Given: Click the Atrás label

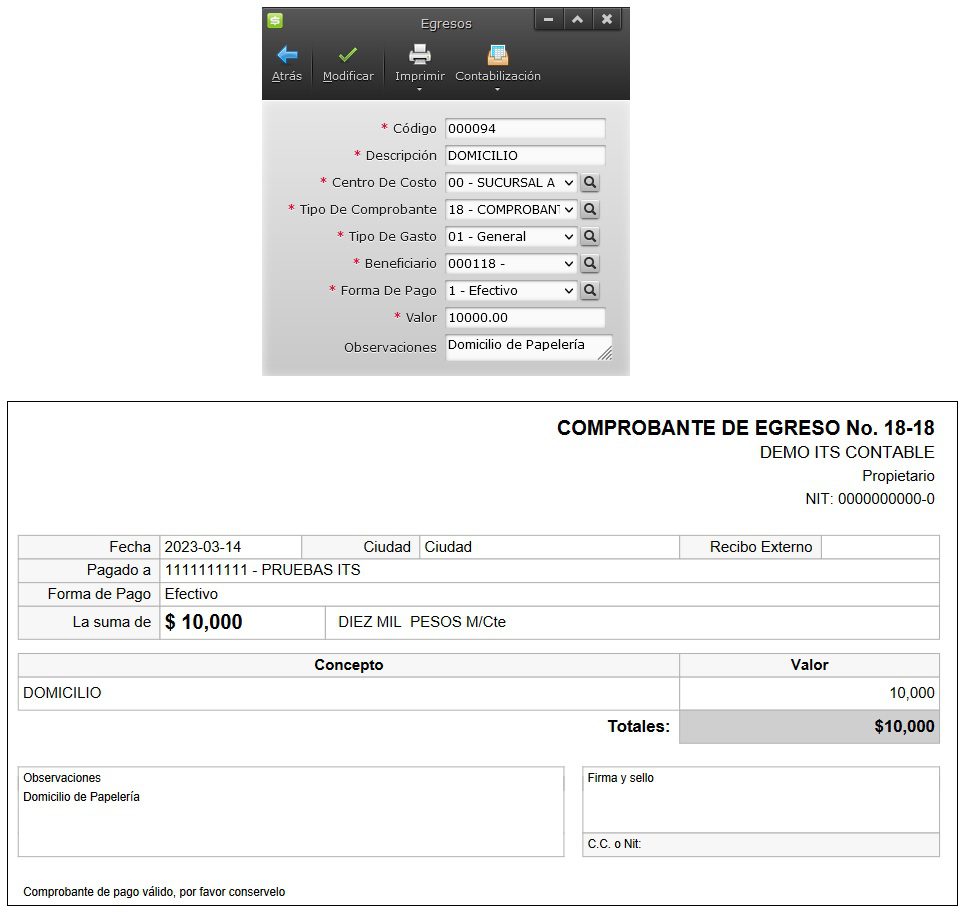Looking at the screenshot, I should coord(287,76).
